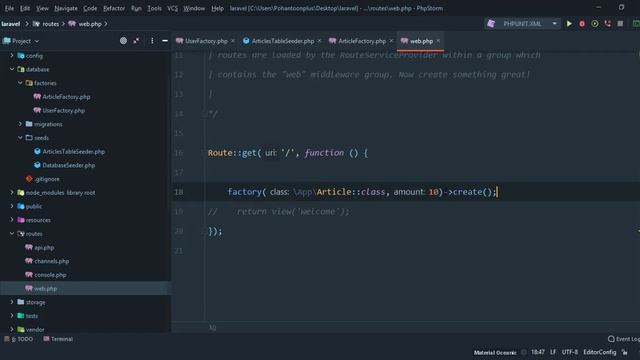Click the 18:47 line:column indicator
Viewport: 640px width, 360px height.
point(538,352)
